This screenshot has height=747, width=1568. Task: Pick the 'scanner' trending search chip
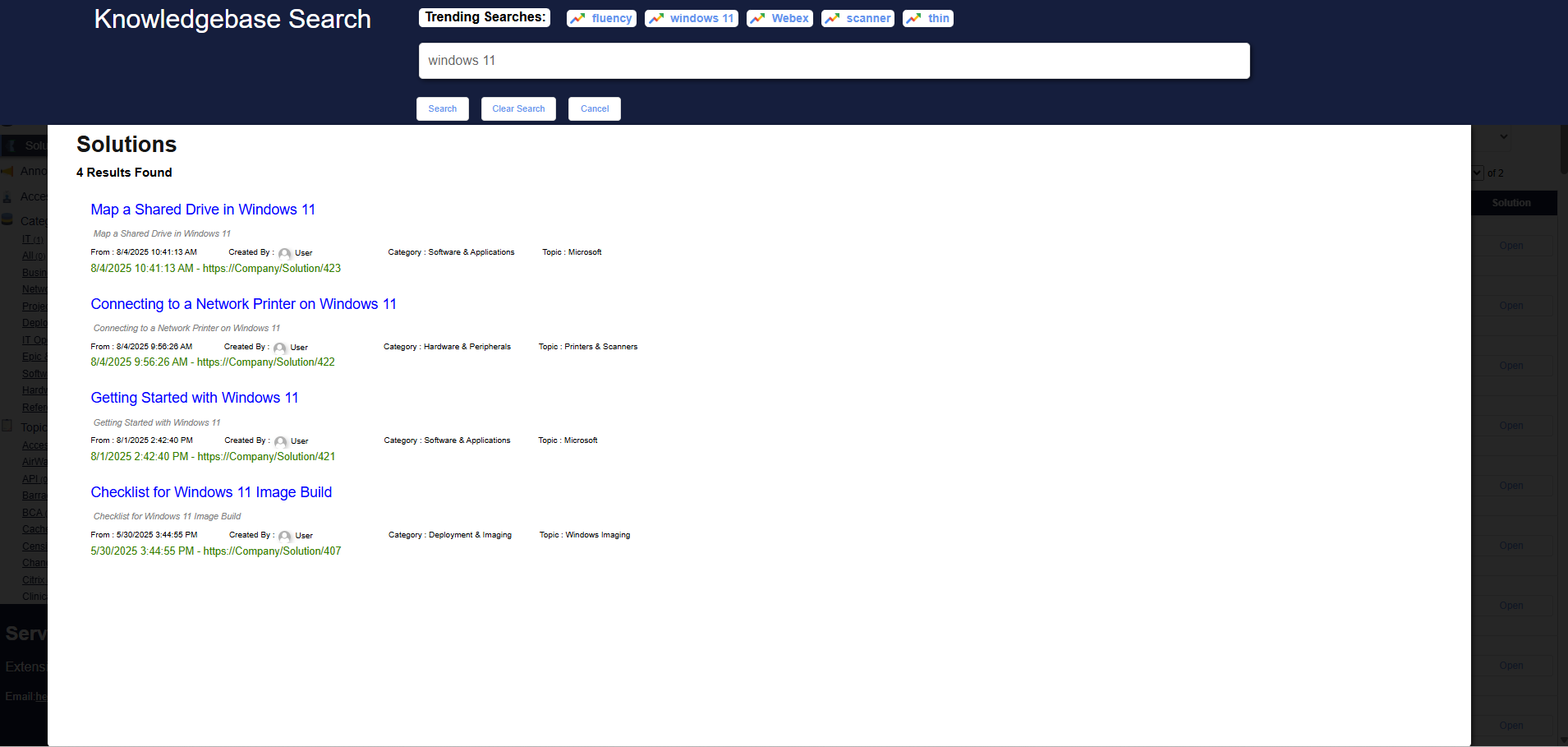coord(858,18)
